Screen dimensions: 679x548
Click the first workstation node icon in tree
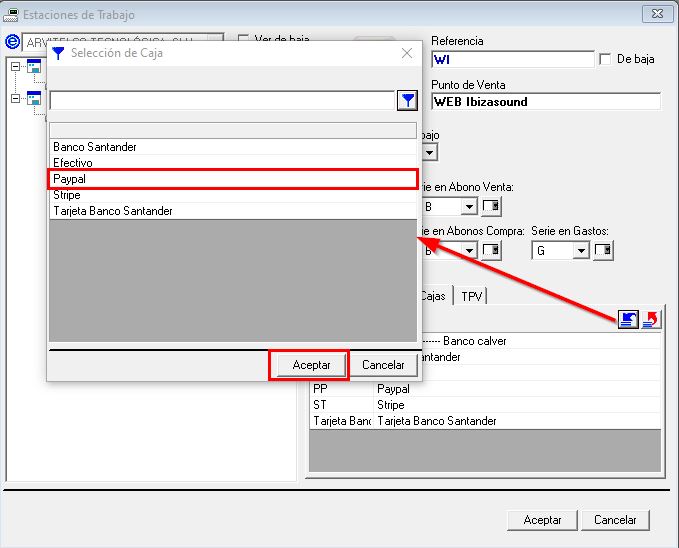point(33,67)
